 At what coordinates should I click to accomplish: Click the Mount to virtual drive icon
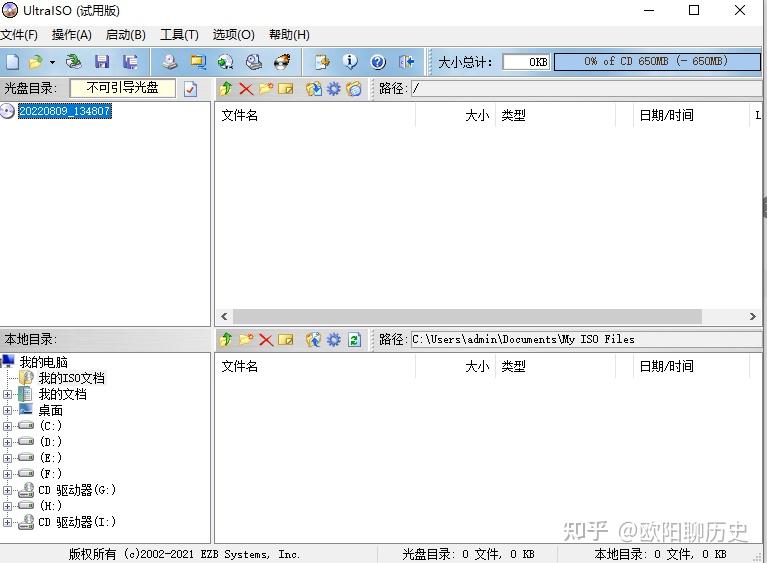point(253,62)
